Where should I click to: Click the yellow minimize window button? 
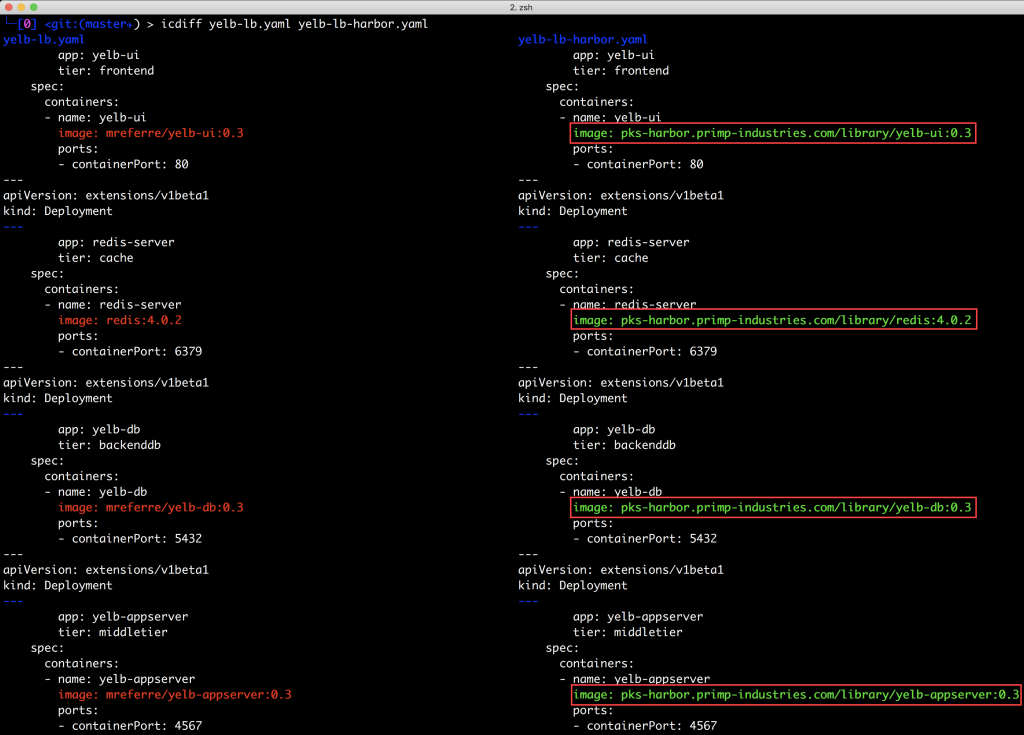coord(21,7)
